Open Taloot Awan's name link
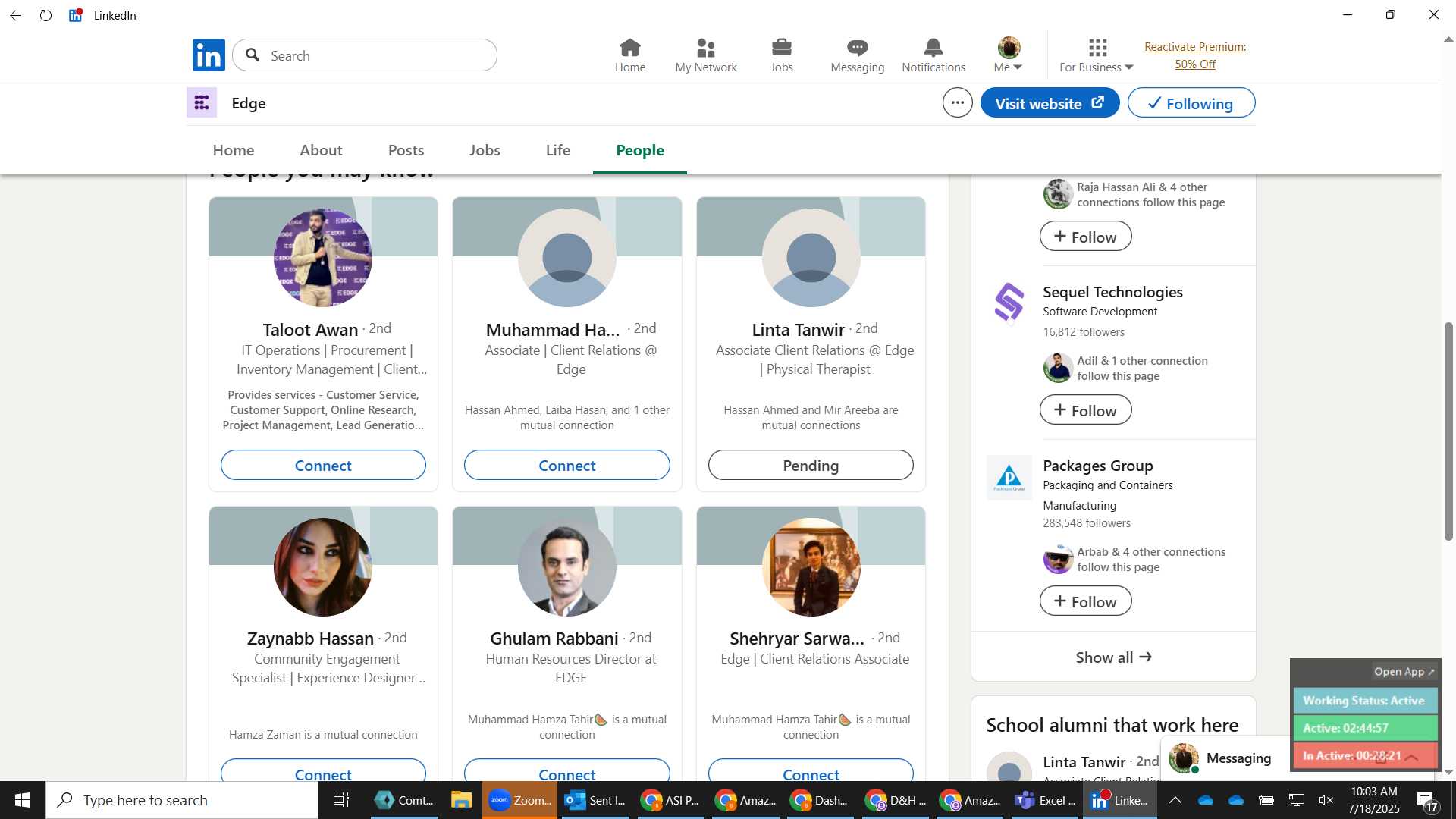The width and height of the screenshot is (1456, 819). [x=310, y=330]
